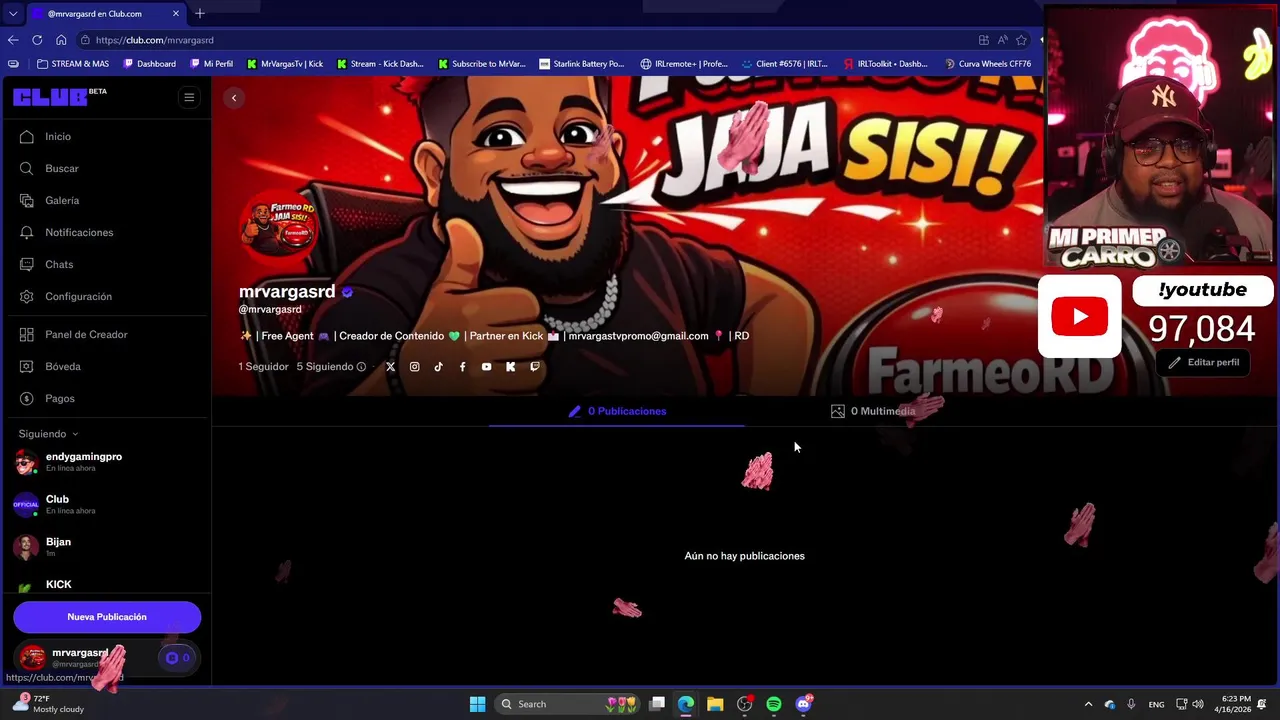The width and height of the screenshot is (1280, 720).
Task: Collapse the sidebar with the hamburger icon
Action: [189, 97]
